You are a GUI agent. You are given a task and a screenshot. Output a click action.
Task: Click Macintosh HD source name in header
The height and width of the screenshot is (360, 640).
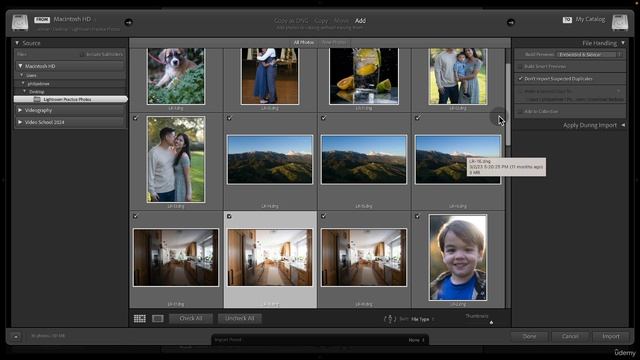(x=72, y=19)
